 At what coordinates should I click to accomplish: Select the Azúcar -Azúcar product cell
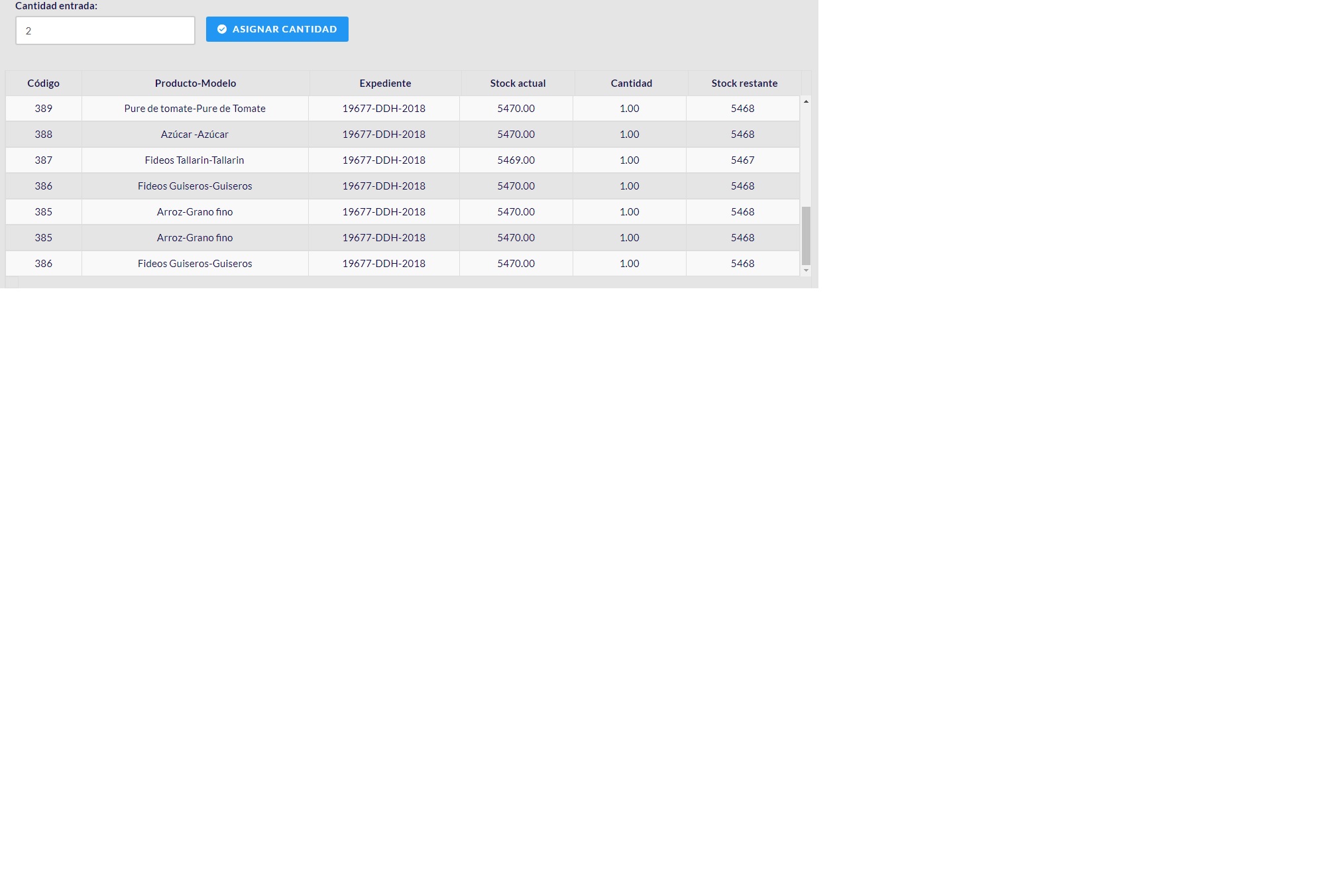click(x=195, y=135)
